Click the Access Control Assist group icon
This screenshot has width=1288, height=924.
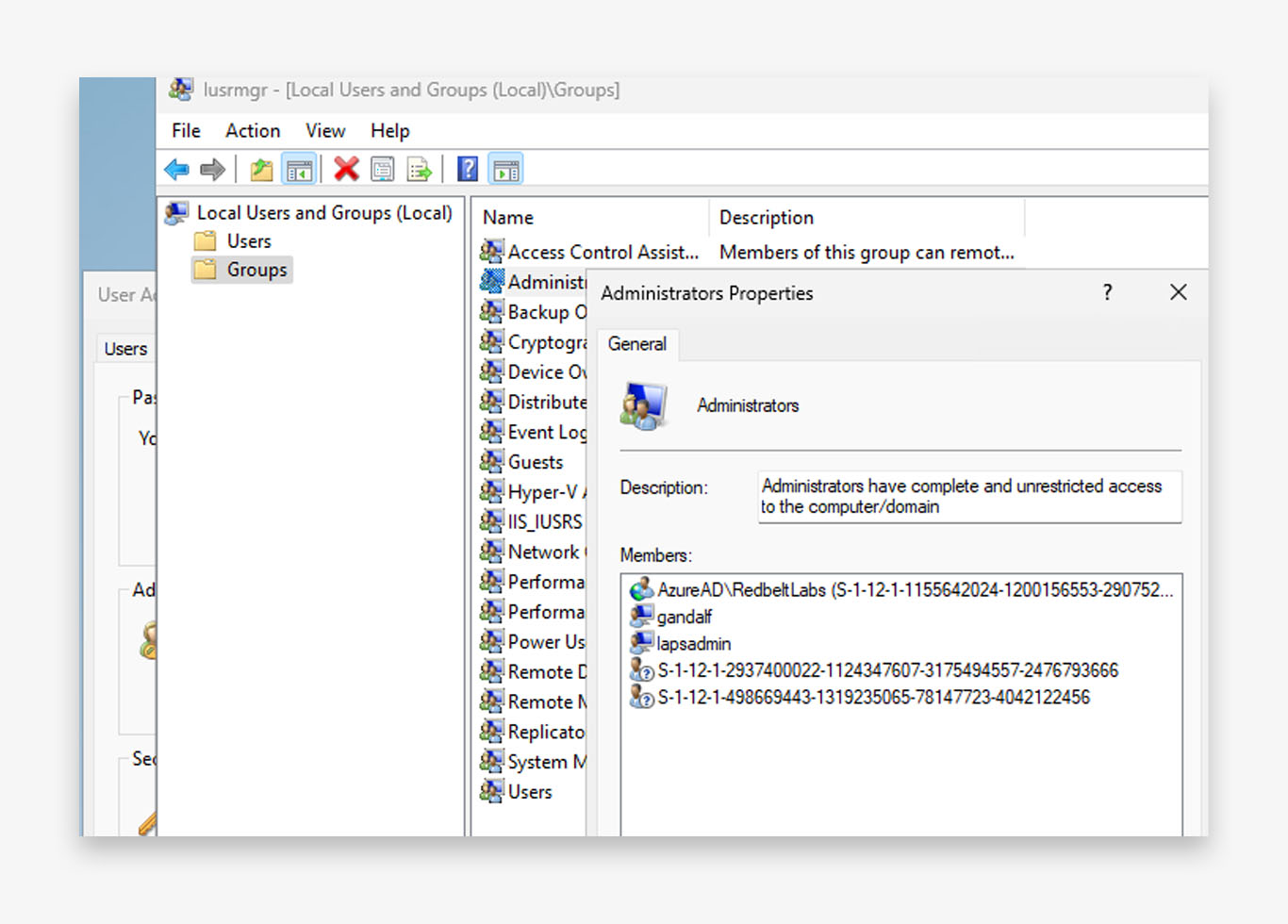491,252
